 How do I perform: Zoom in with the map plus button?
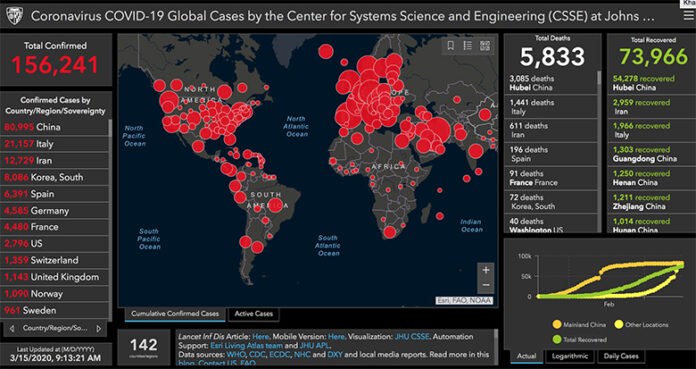point(486,270)
